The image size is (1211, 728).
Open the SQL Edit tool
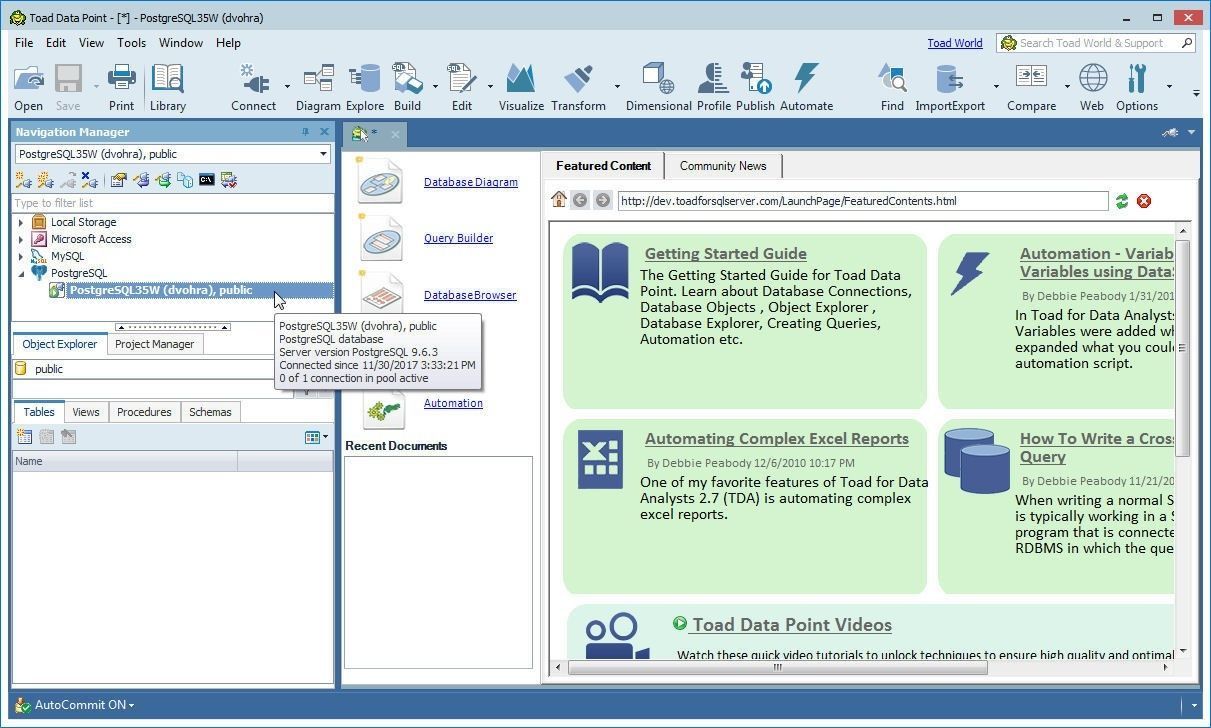461,88
